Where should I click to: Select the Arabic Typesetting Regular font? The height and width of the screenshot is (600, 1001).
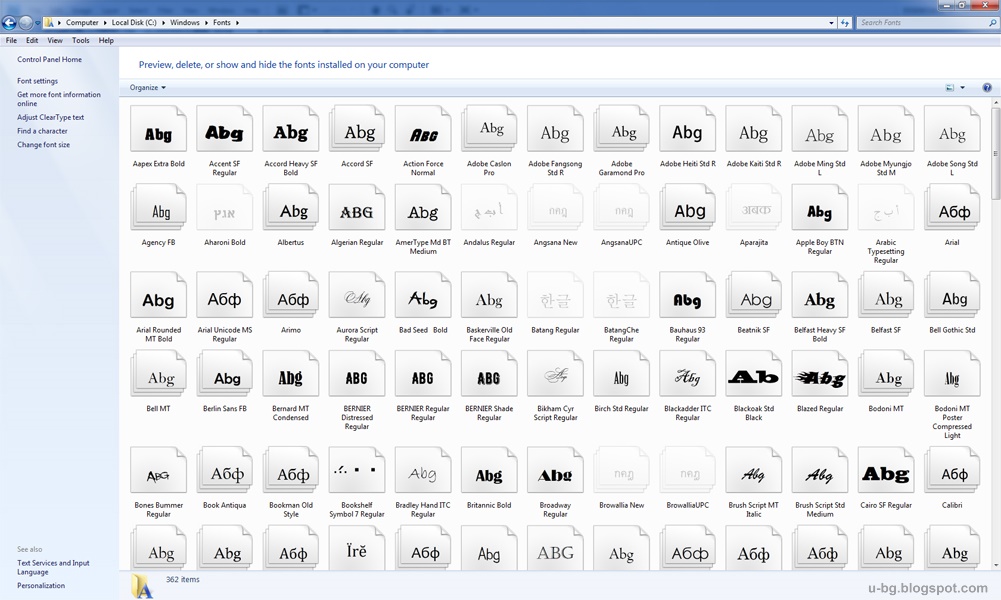[886, 208]
